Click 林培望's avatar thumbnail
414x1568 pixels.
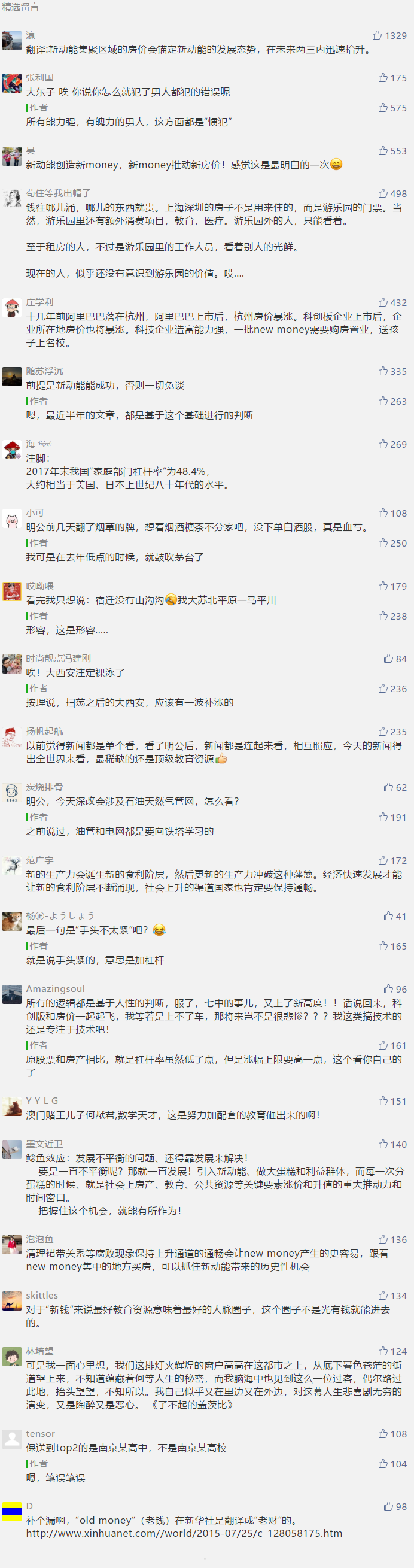[12, 1356]
